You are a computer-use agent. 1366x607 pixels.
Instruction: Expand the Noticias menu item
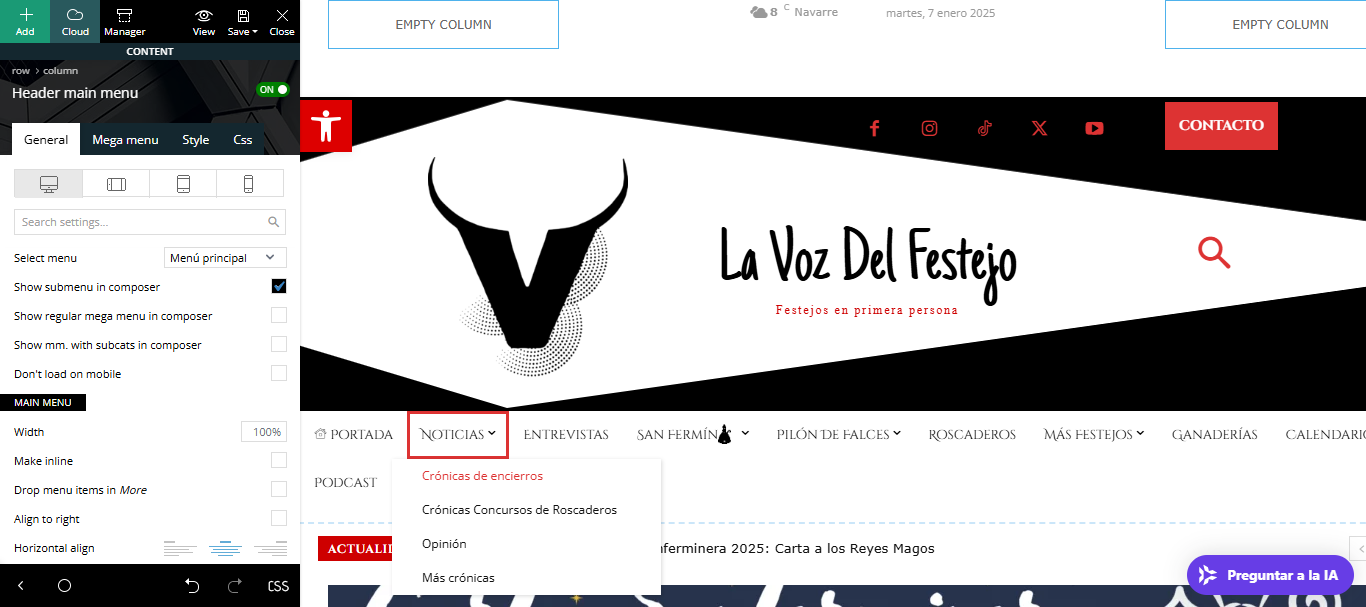pyautogui.click(x=458, y=435)
